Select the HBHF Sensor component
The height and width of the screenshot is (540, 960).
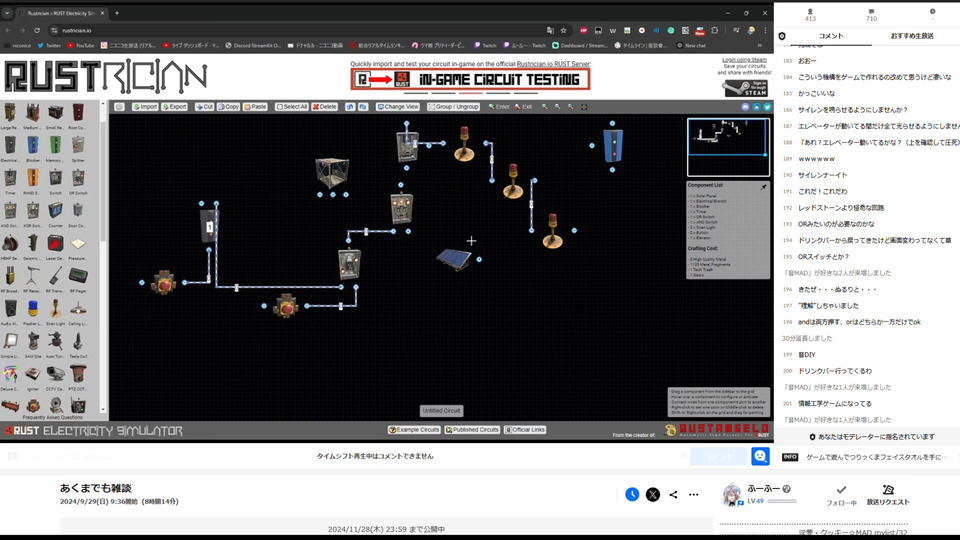(x=10, y=245)
